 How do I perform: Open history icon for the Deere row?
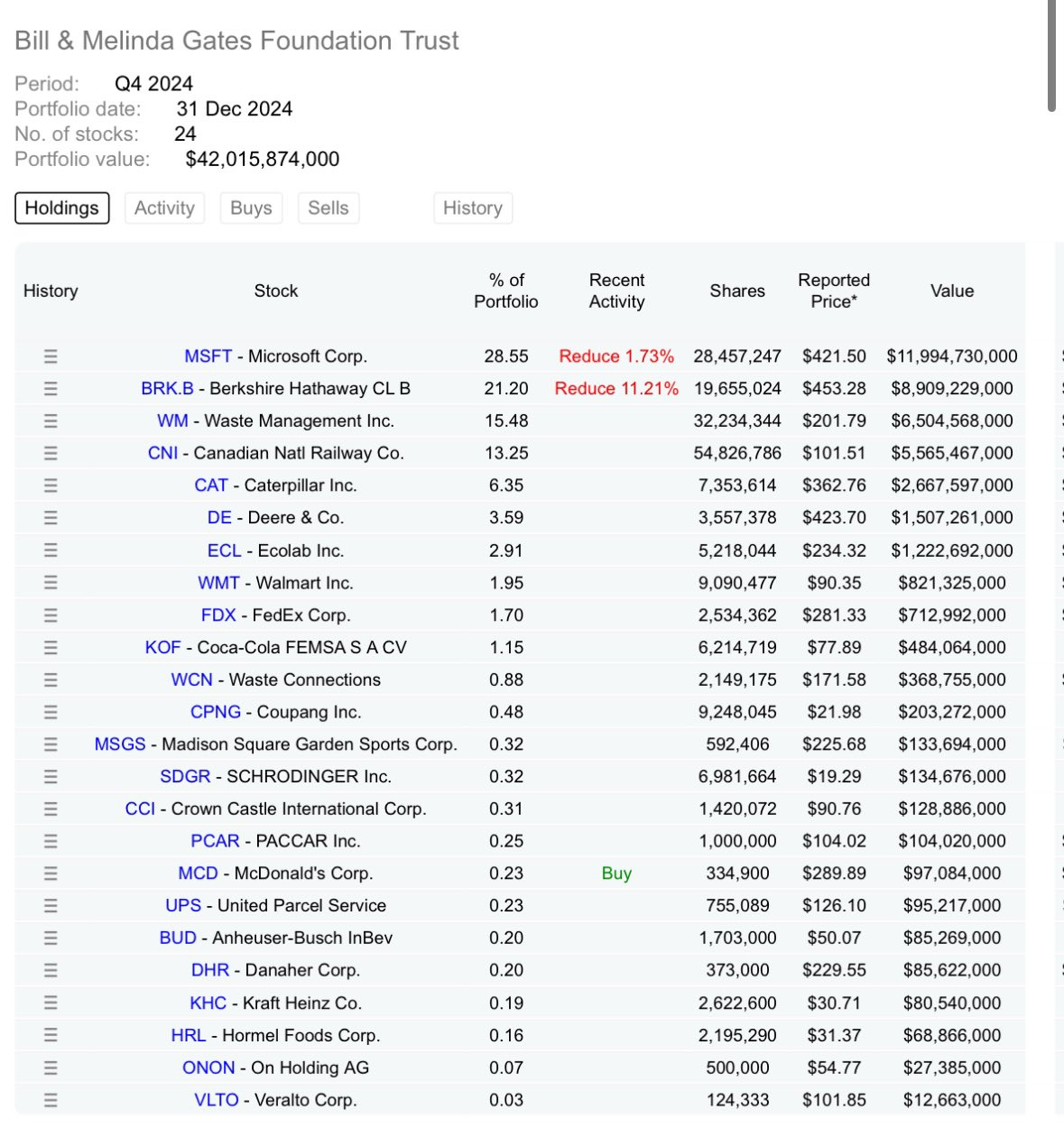tap(51, 518)
